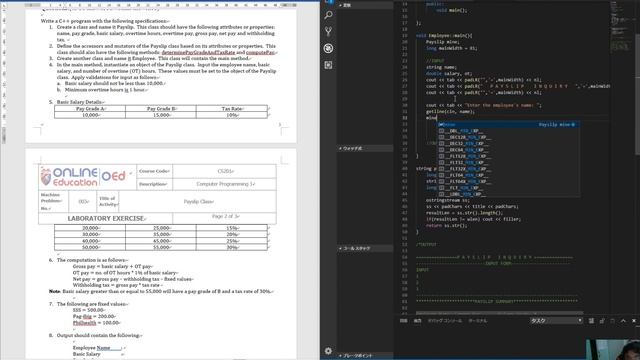This screenshot has height=360, width=640.
Task: Choose __LDBL_MIN_EXP__ from the suggestion list
Action: click(x=509, y=194)
